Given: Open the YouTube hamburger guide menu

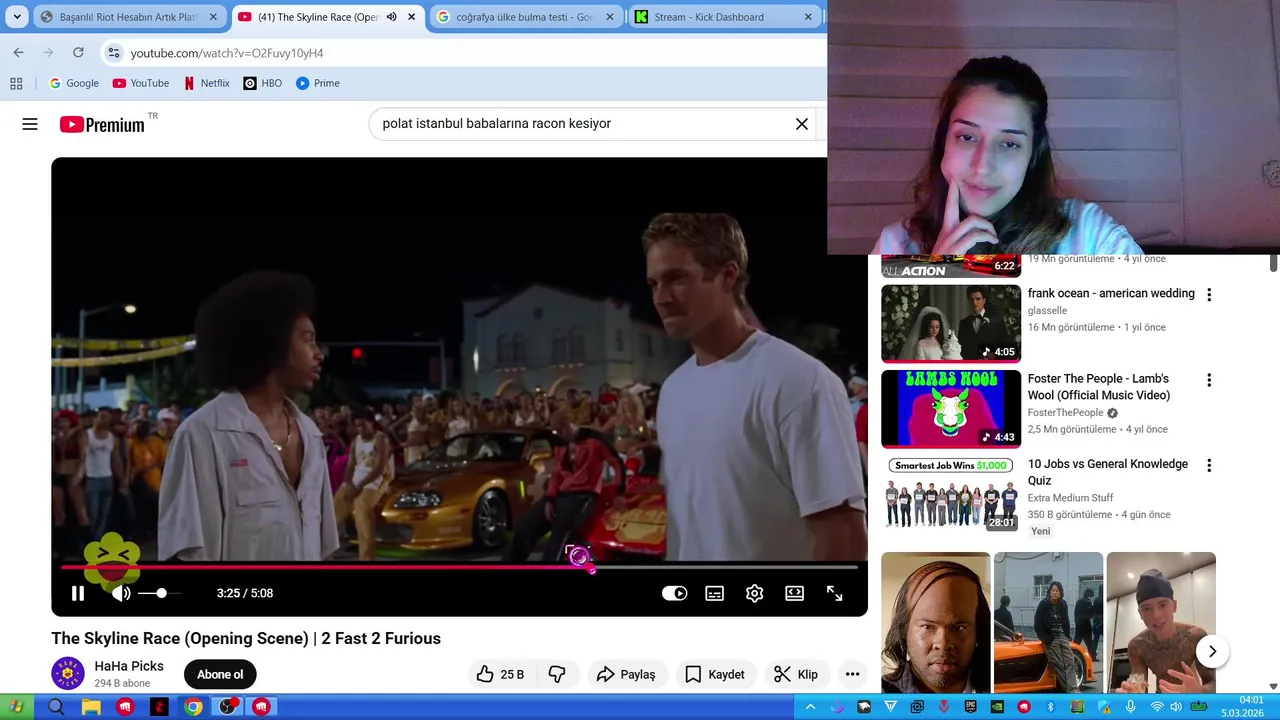Looking at the screenshot, I should coord(30,124).
